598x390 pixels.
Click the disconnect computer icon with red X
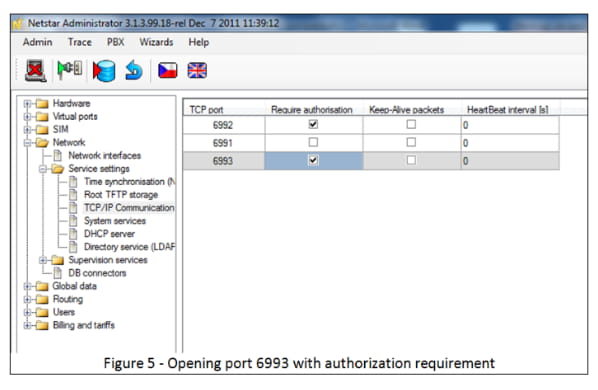tap(35, 71)
